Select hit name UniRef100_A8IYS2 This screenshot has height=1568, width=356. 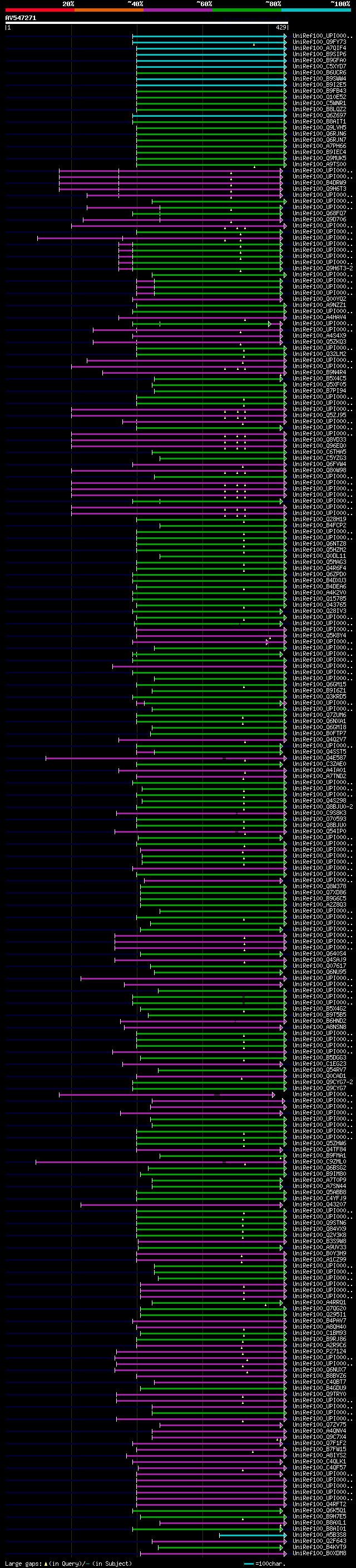click(319, 1456)
